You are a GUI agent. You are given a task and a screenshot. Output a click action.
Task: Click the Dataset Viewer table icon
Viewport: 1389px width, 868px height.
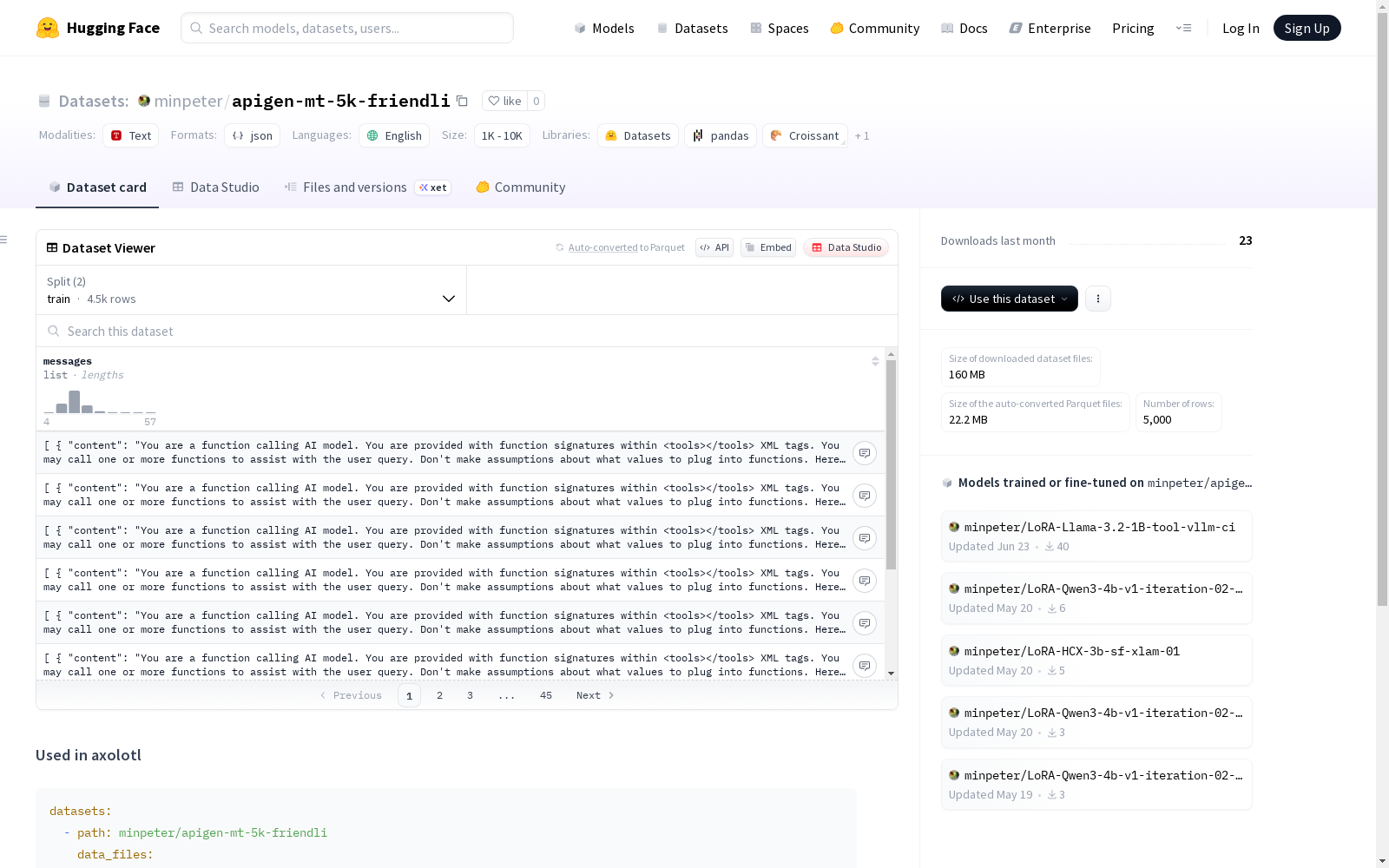(52, 247)
